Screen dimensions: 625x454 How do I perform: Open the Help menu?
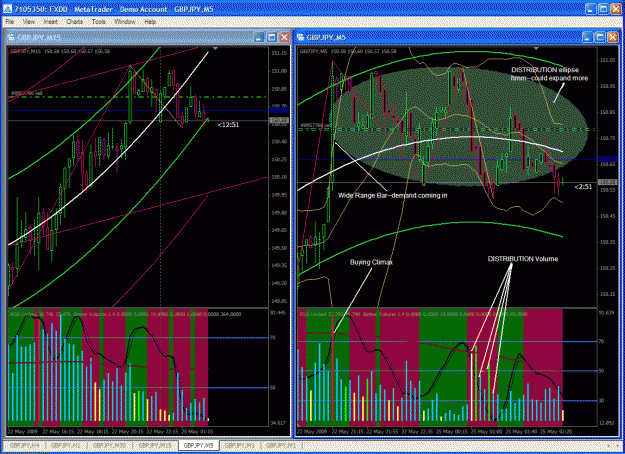(x=150, y=22)
